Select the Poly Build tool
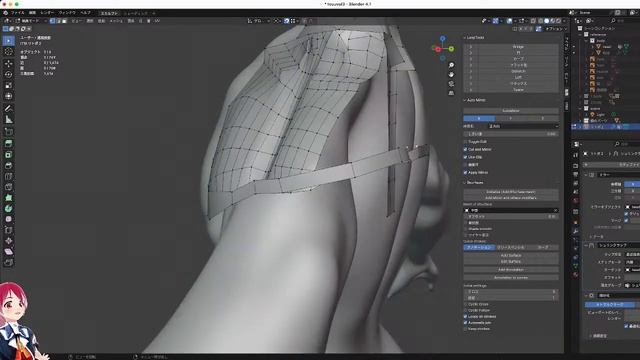640x360 pixels. point(9,198)
